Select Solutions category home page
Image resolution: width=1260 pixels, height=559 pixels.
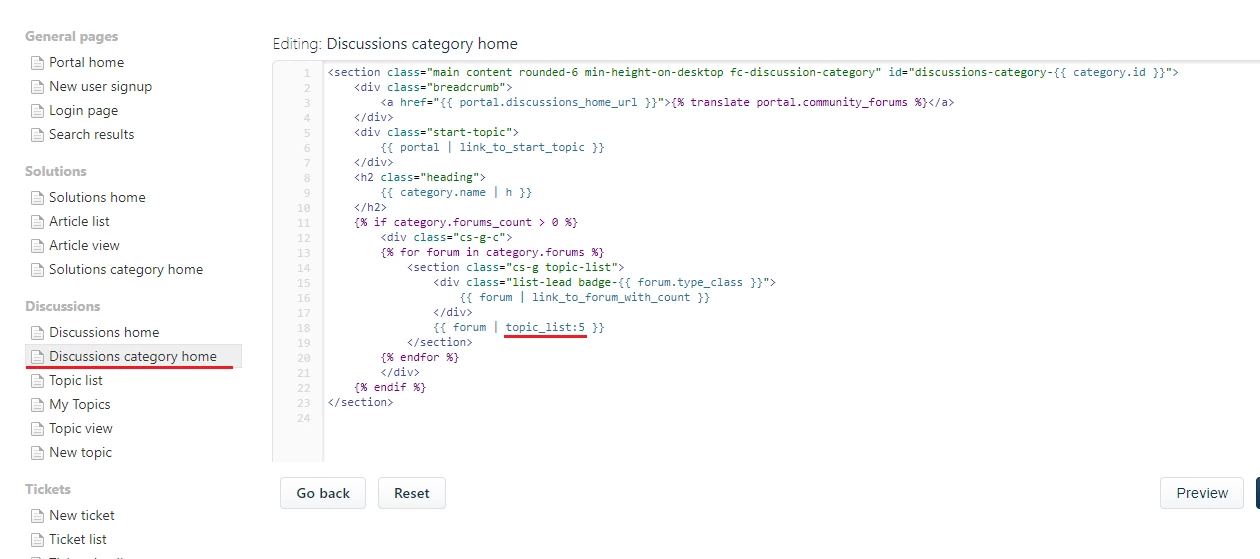[x=126, y=269]
